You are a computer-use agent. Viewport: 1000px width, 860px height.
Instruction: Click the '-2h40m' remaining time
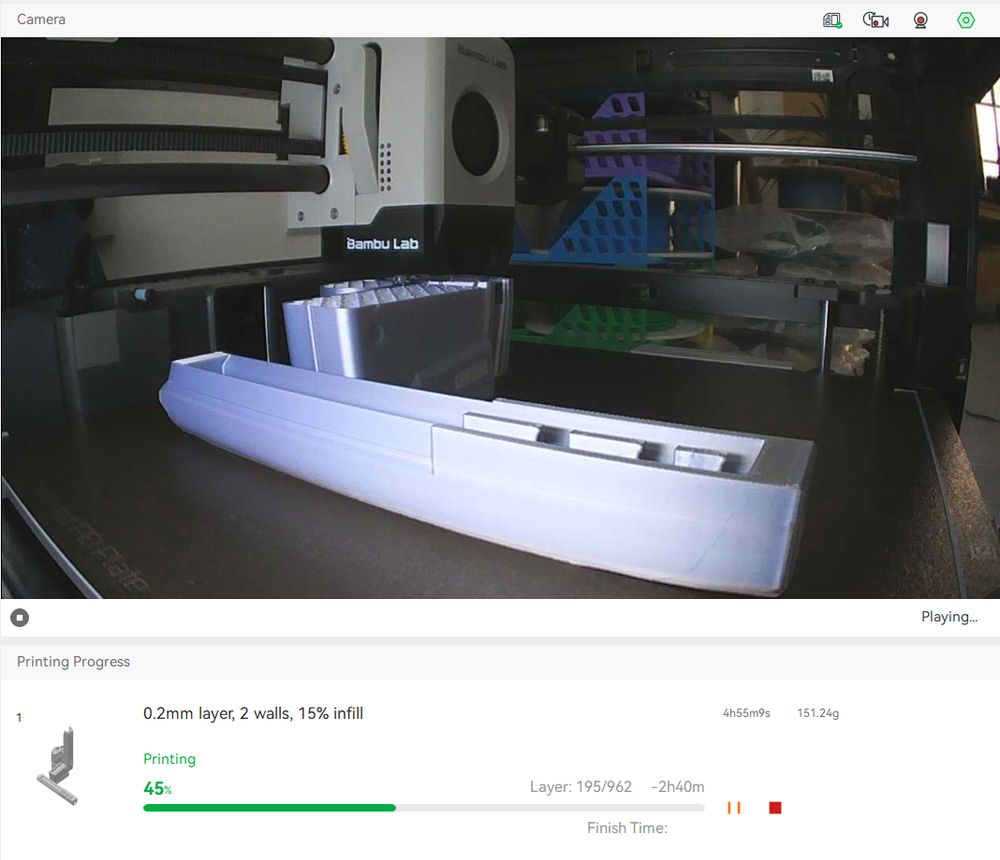(677, 787)
